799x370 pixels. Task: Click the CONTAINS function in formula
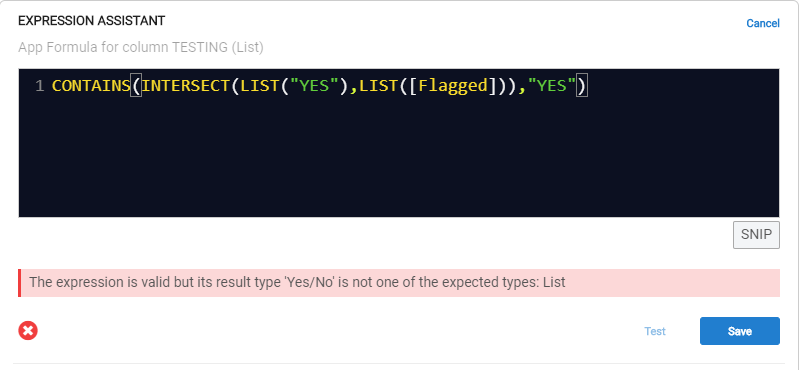pos(91,86)
